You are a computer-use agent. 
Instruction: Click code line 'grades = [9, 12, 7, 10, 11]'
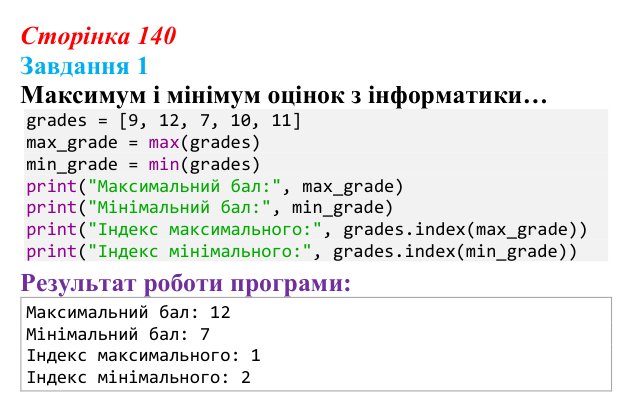click(x=163, y=121)
